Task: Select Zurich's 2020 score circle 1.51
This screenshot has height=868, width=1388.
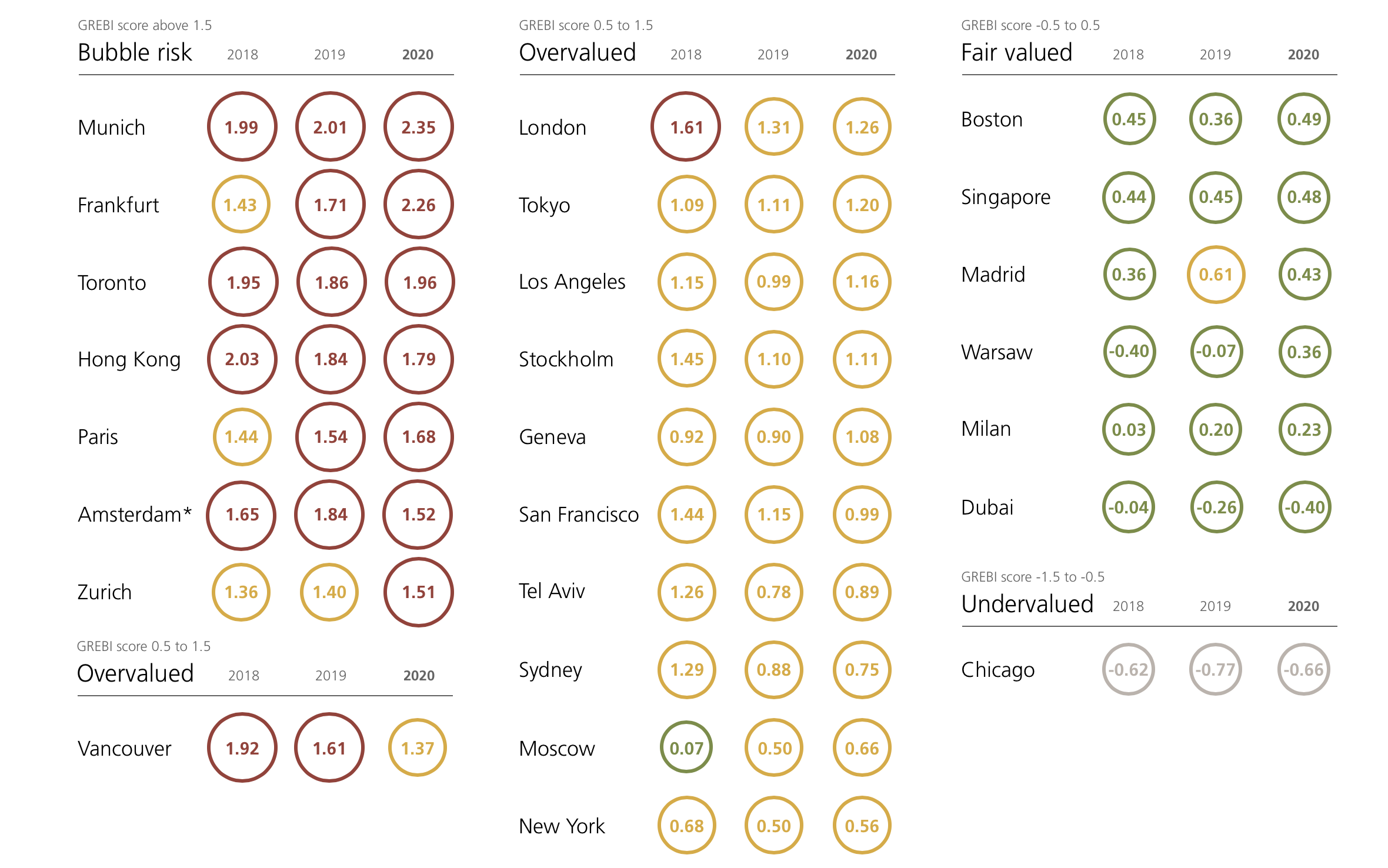Action: click(418, 592)
